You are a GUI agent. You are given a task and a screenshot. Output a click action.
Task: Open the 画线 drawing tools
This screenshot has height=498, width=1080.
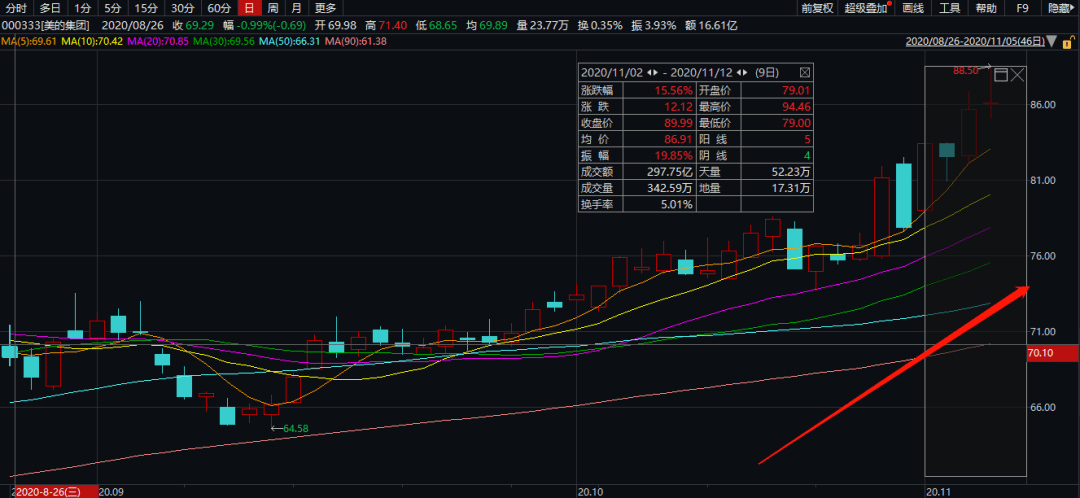pyautogui.click(x=913, y=8)
